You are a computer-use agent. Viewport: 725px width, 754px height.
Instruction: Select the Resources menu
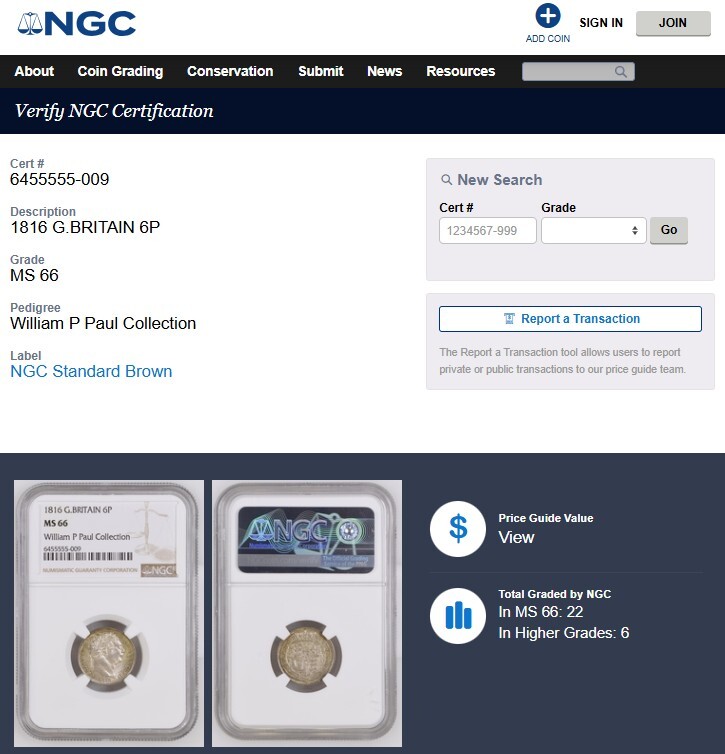click(461, 71)
